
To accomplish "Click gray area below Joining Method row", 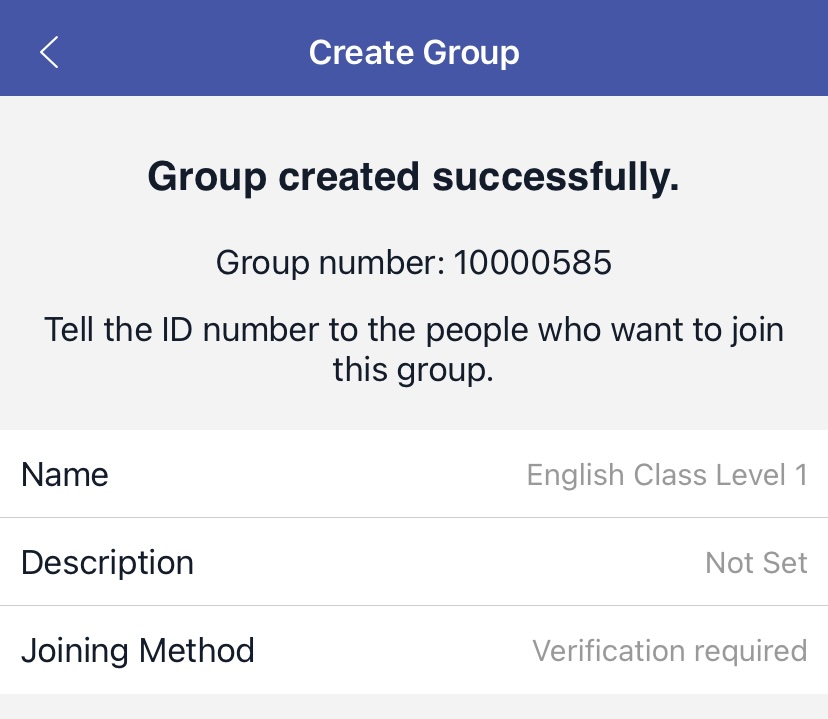I will tap(414, 707).
